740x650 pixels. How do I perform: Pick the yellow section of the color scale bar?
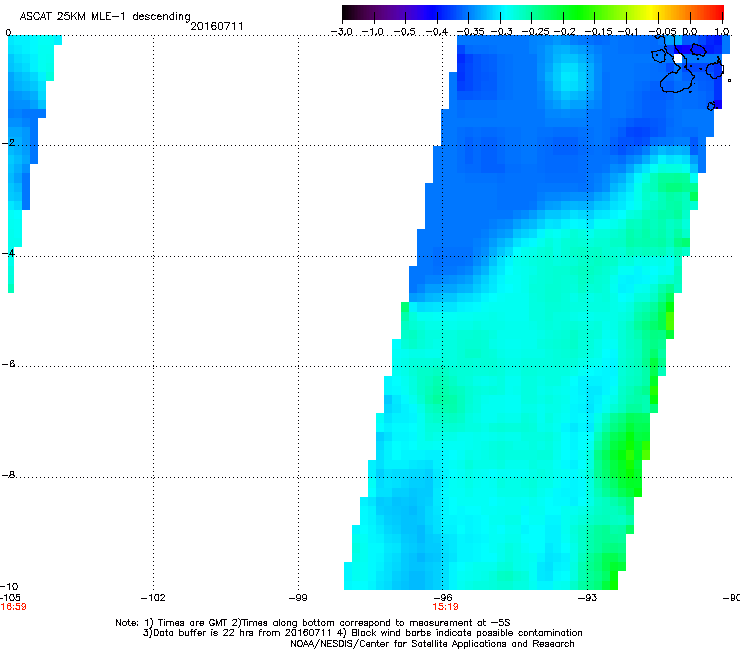coord(650,12)
